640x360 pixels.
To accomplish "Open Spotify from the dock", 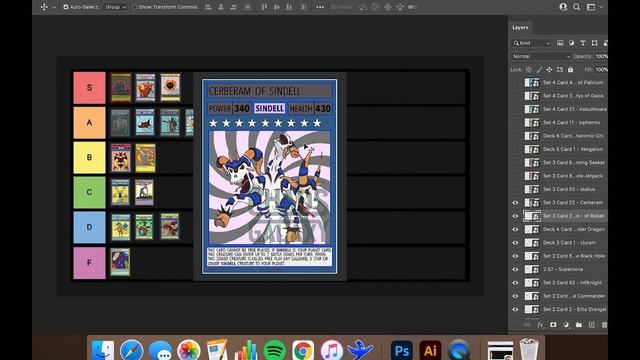I will (274, 350).
